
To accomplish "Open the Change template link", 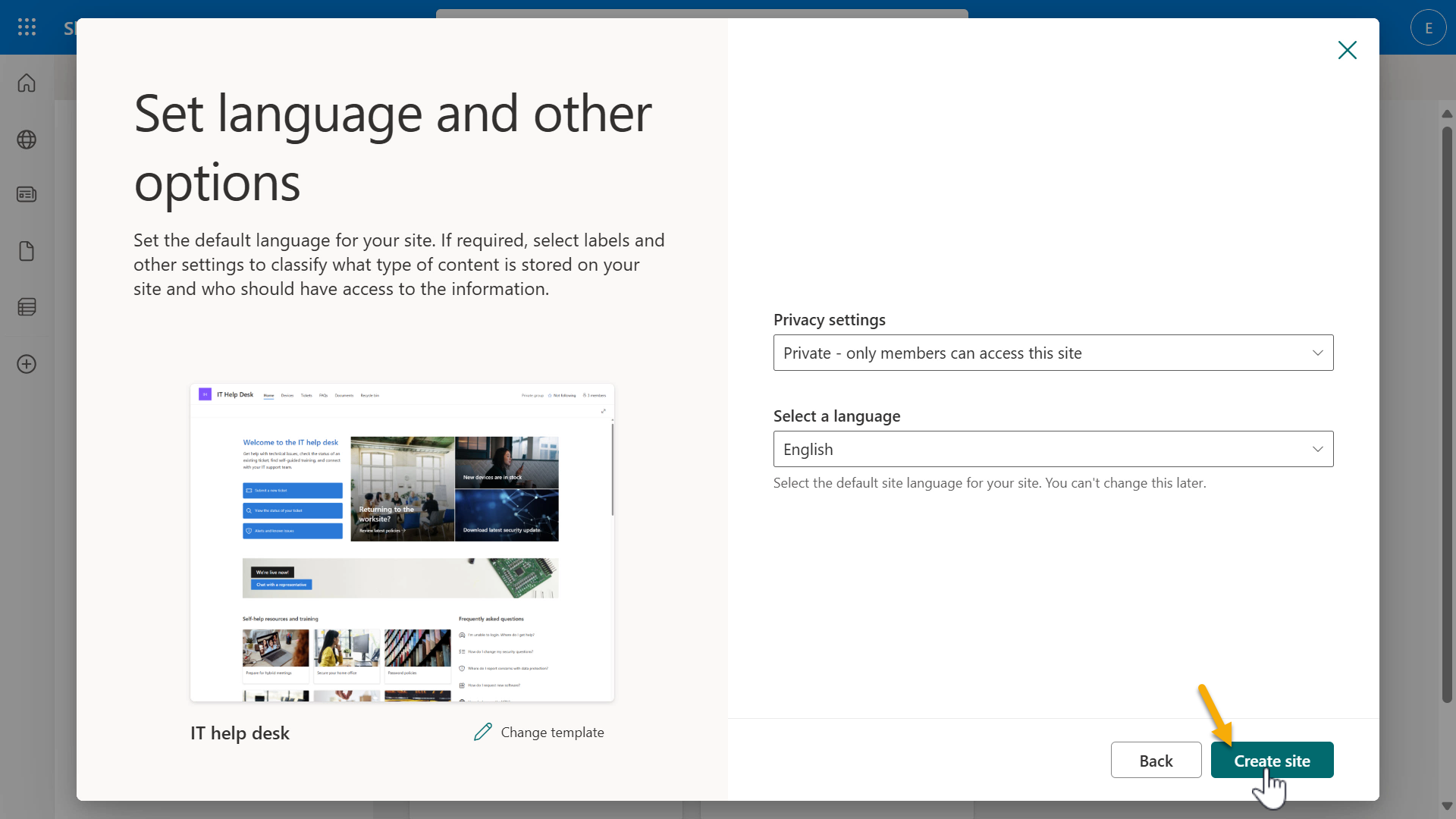I will click(x=551, y=732).
